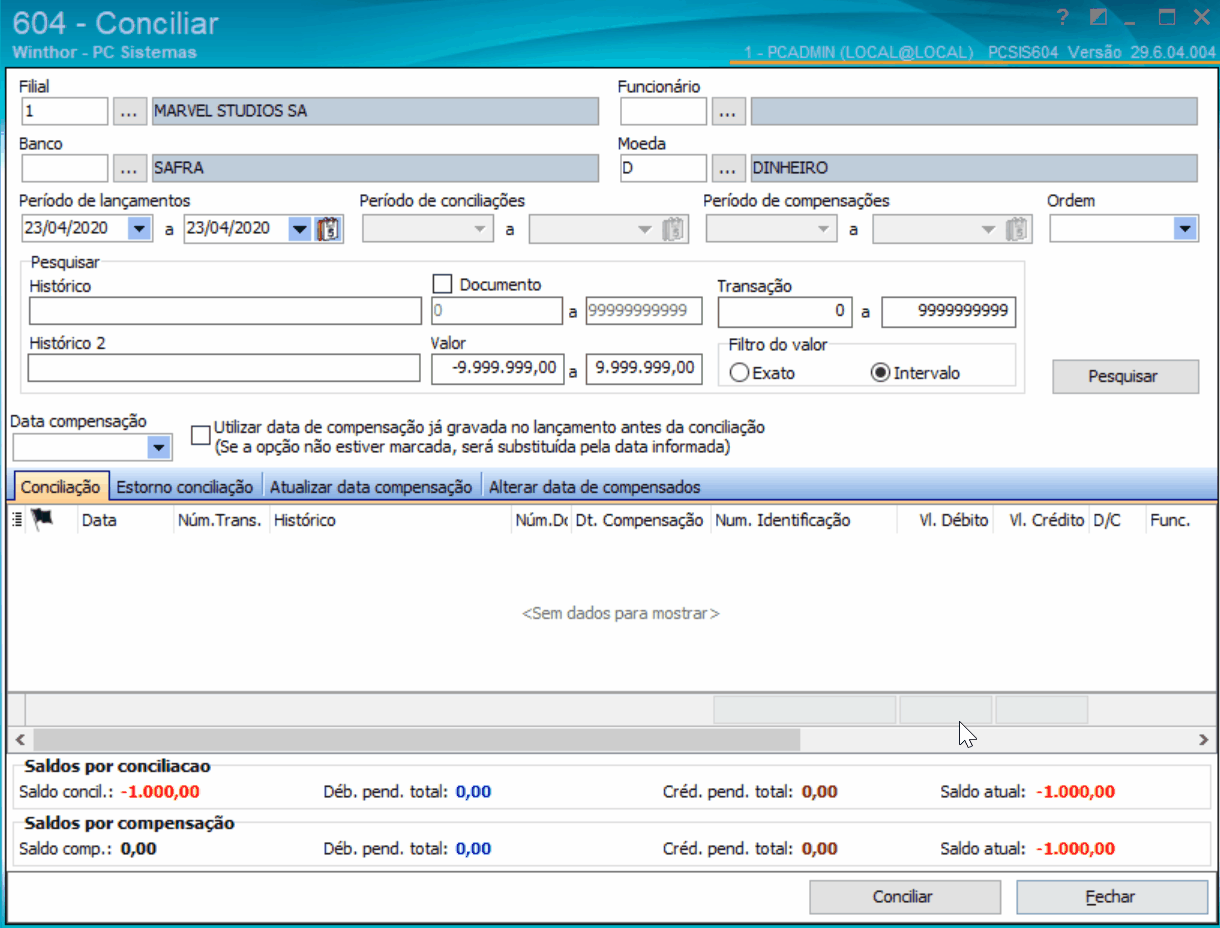Switch to Estorno conciliação tab
Viewport: 1220px width, 928px height.
point(185,487)
